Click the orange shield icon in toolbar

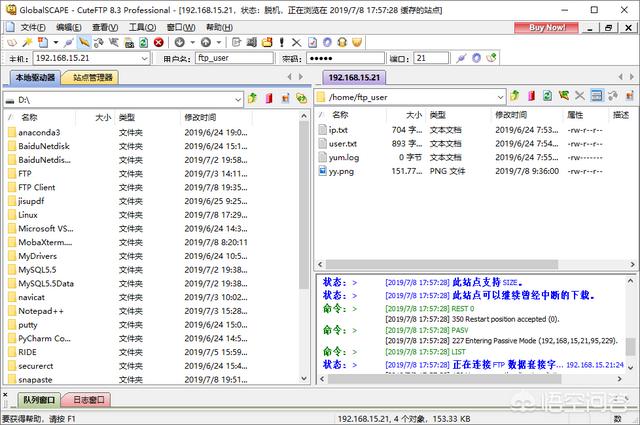click(x=357, y=42)
